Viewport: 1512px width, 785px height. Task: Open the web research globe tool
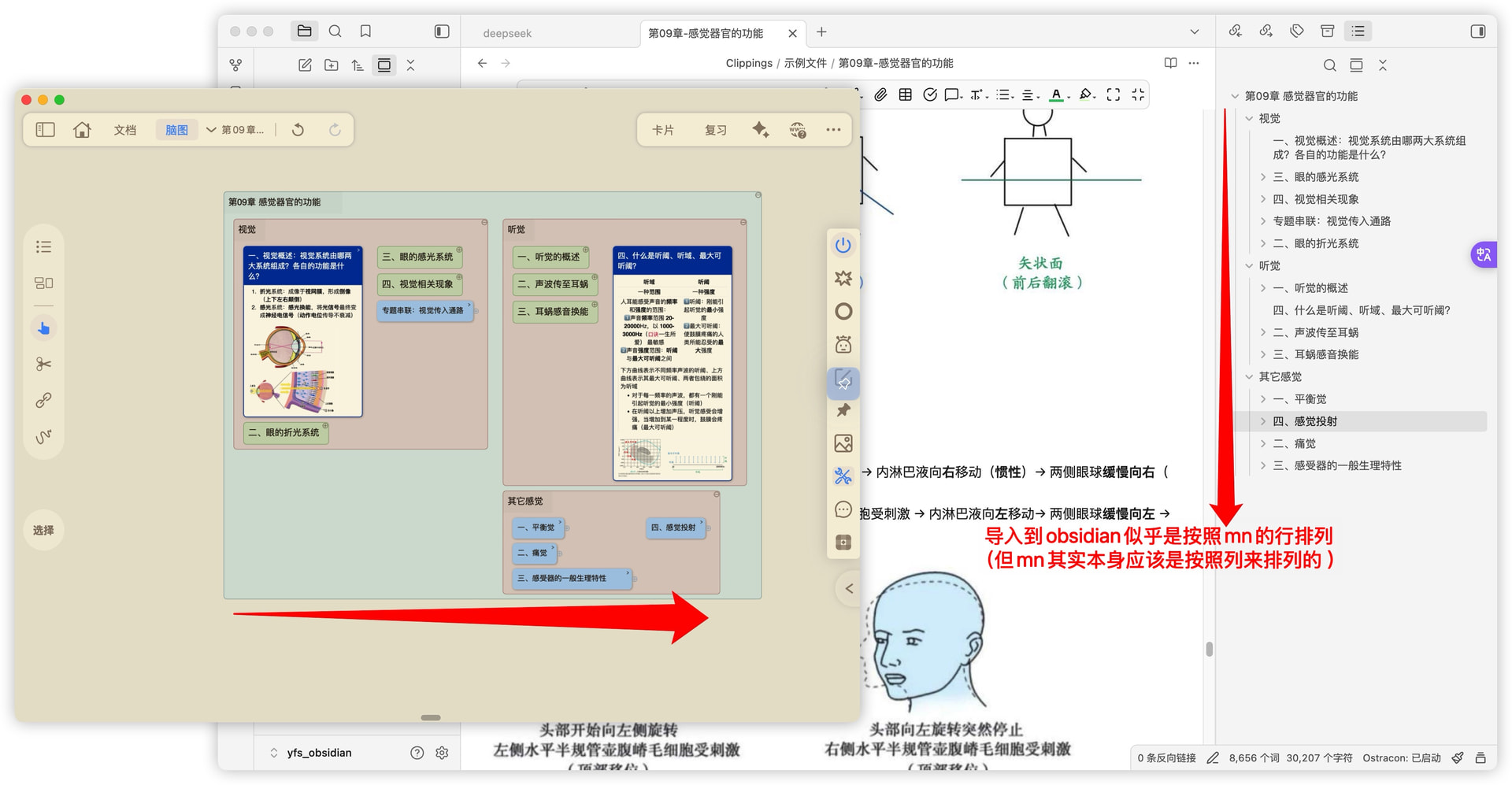pos(798,130)
